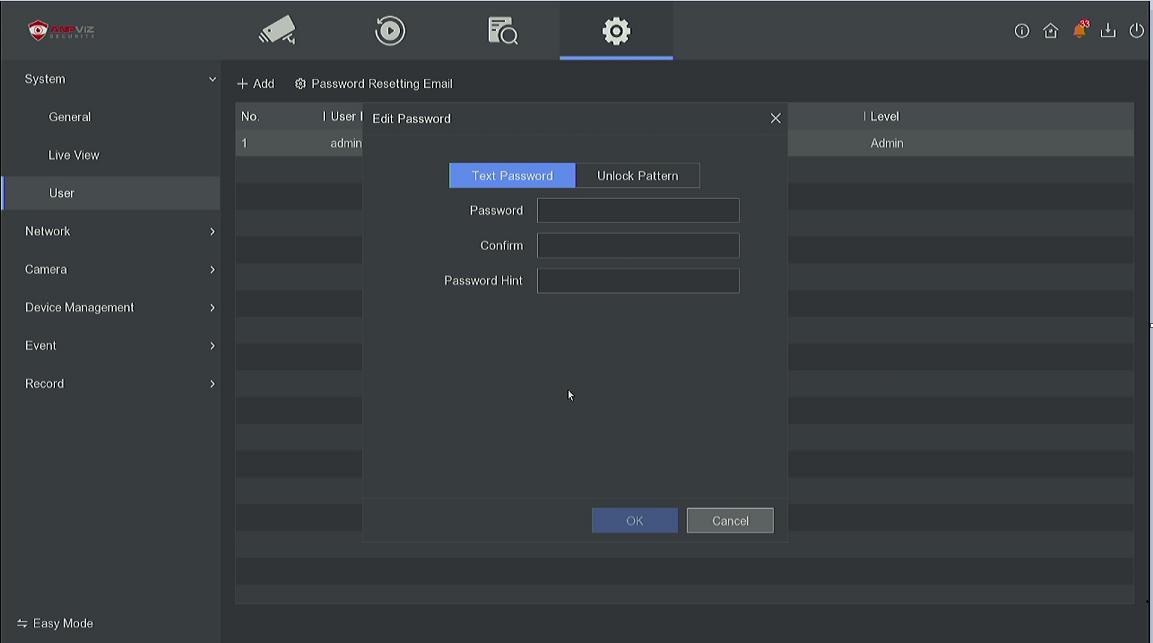Click the Password Hint input field
The image size is (1153, 643).
coord(638,281)
